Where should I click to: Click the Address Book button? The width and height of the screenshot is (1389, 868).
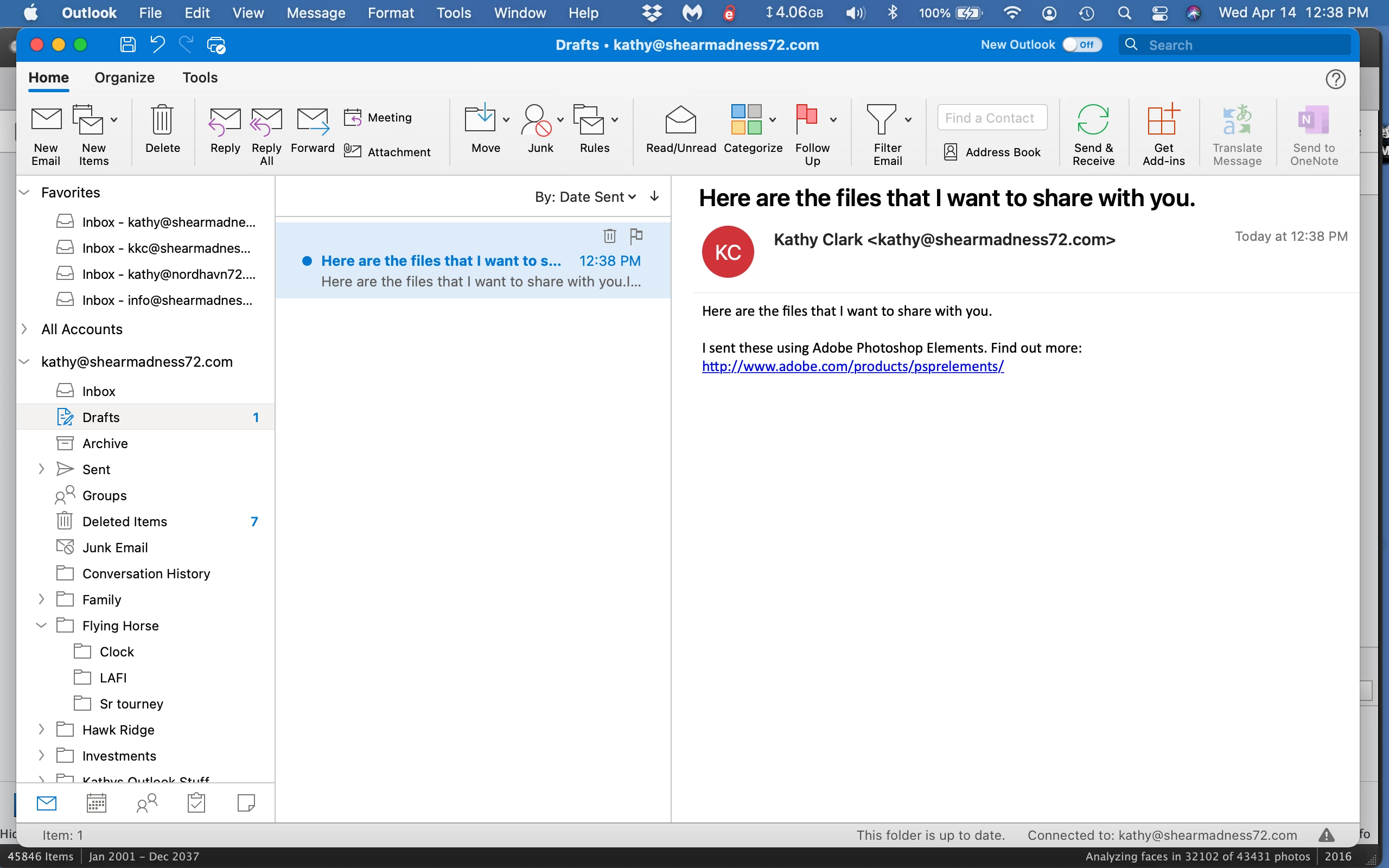click(992, 152)
